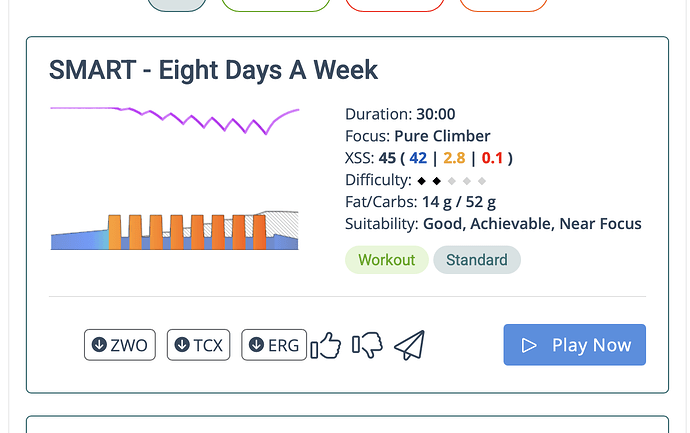
Task: Send workout using paper plane icon
Action: click(409, 345)
